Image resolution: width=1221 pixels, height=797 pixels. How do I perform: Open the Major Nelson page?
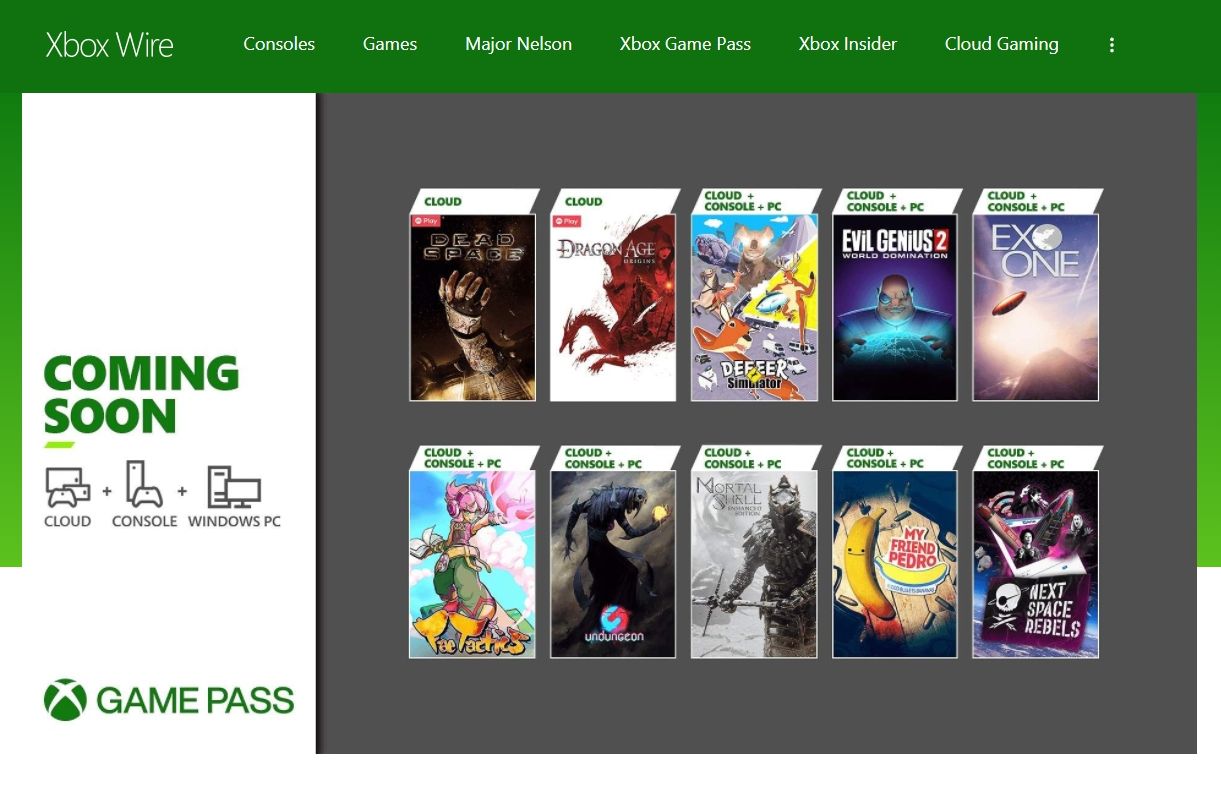pyautogui.click(x=518, y=44)
